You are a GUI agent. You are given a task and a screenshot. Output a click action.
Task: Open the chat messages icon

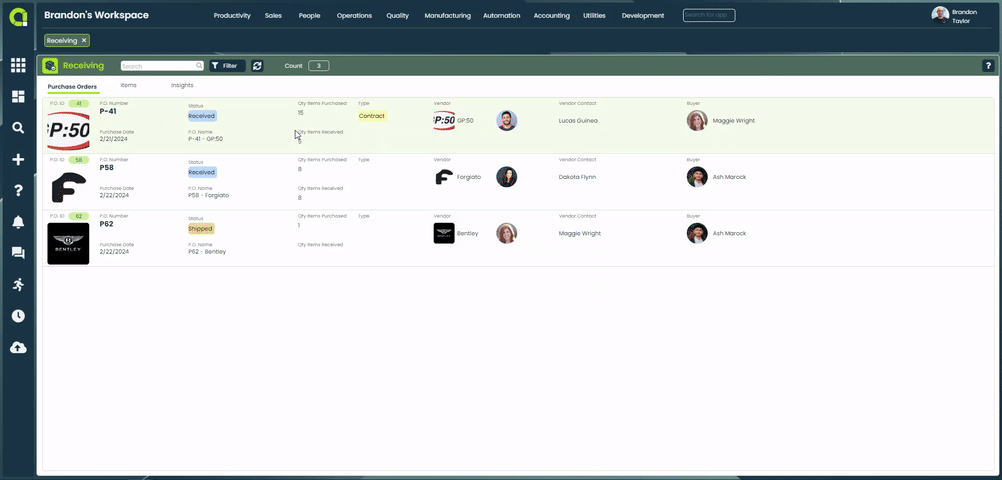tap(18, 253)
